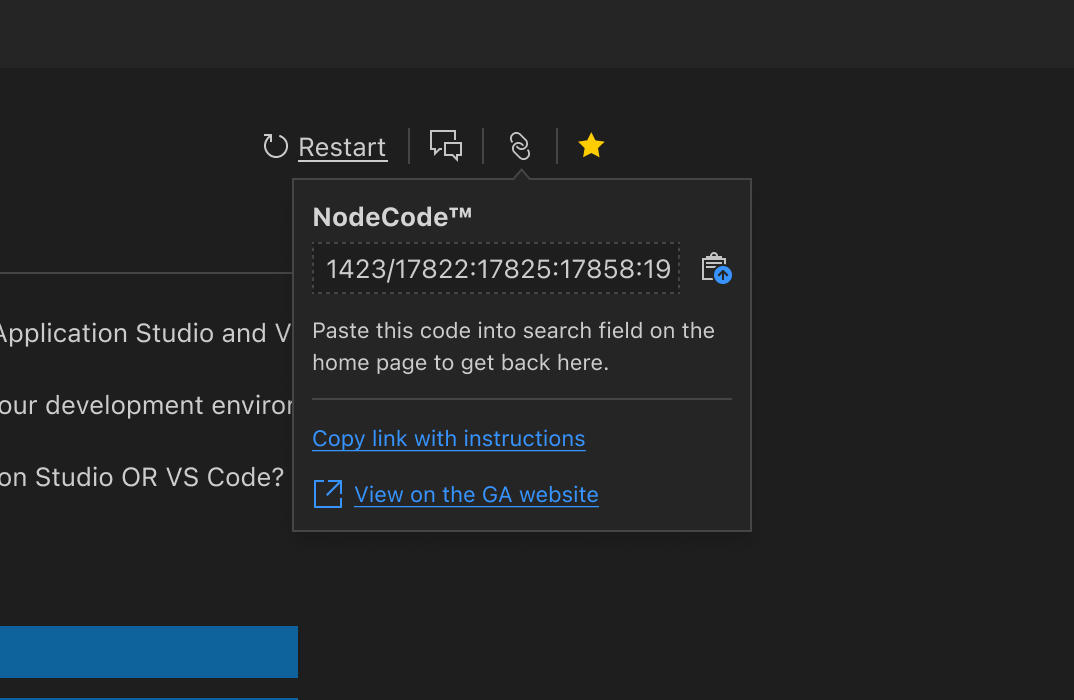The image size is (1074, 700).
Task: Click the NodeCode™ heading text
Action: pos(392,217)
